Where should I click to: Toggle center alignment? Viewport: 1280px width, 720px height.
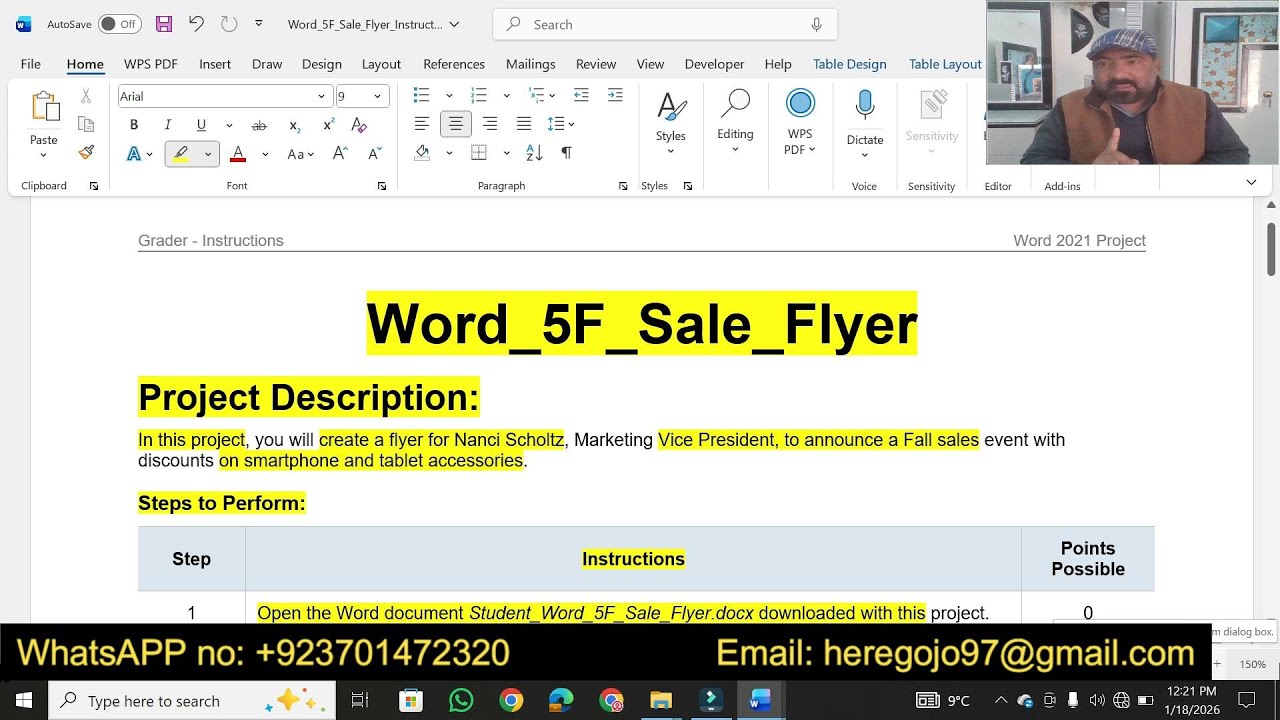[x=456, y=124]
